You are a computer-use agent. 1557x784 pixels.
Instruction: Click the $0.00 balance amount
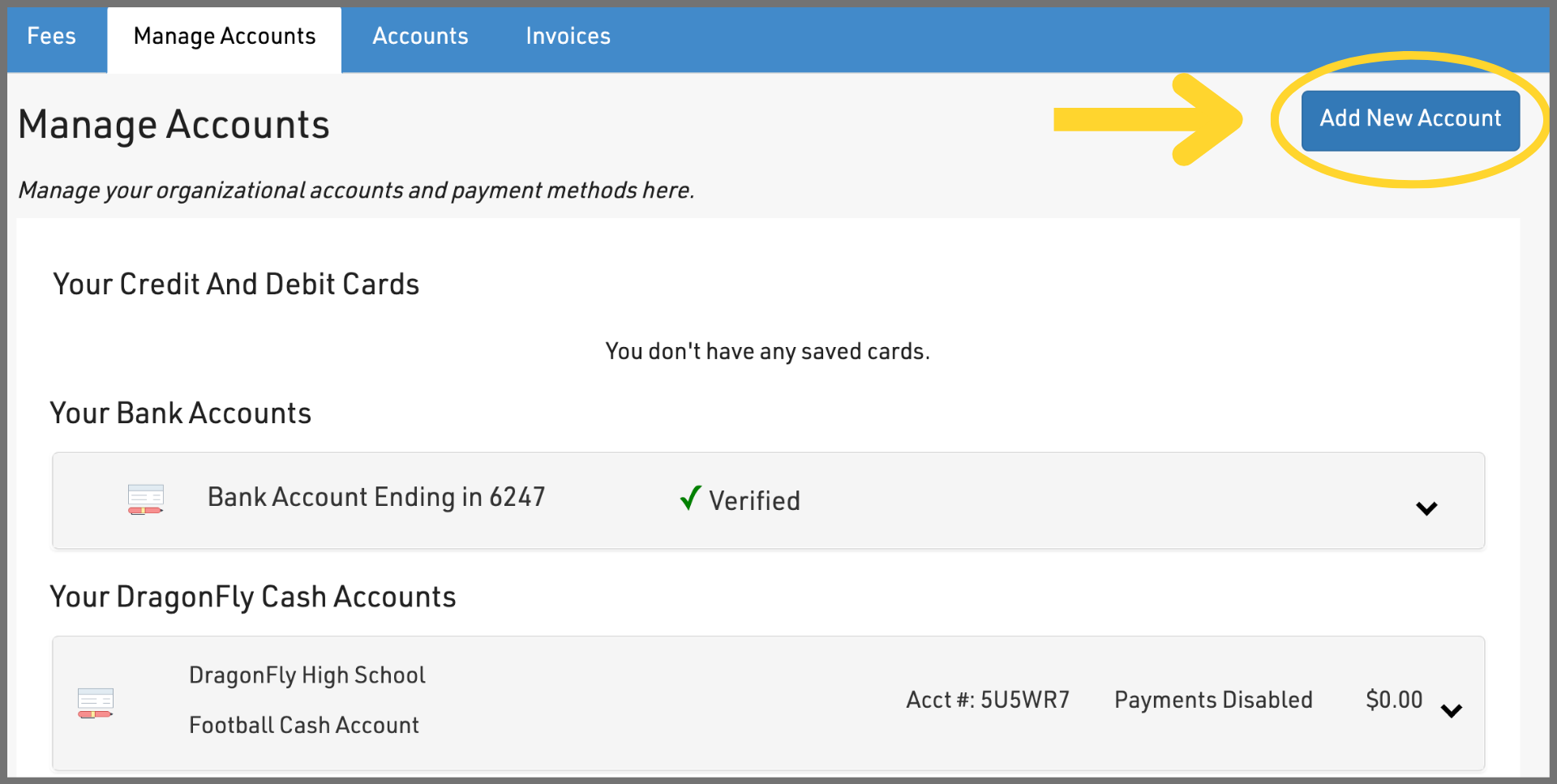[1393, 700]
